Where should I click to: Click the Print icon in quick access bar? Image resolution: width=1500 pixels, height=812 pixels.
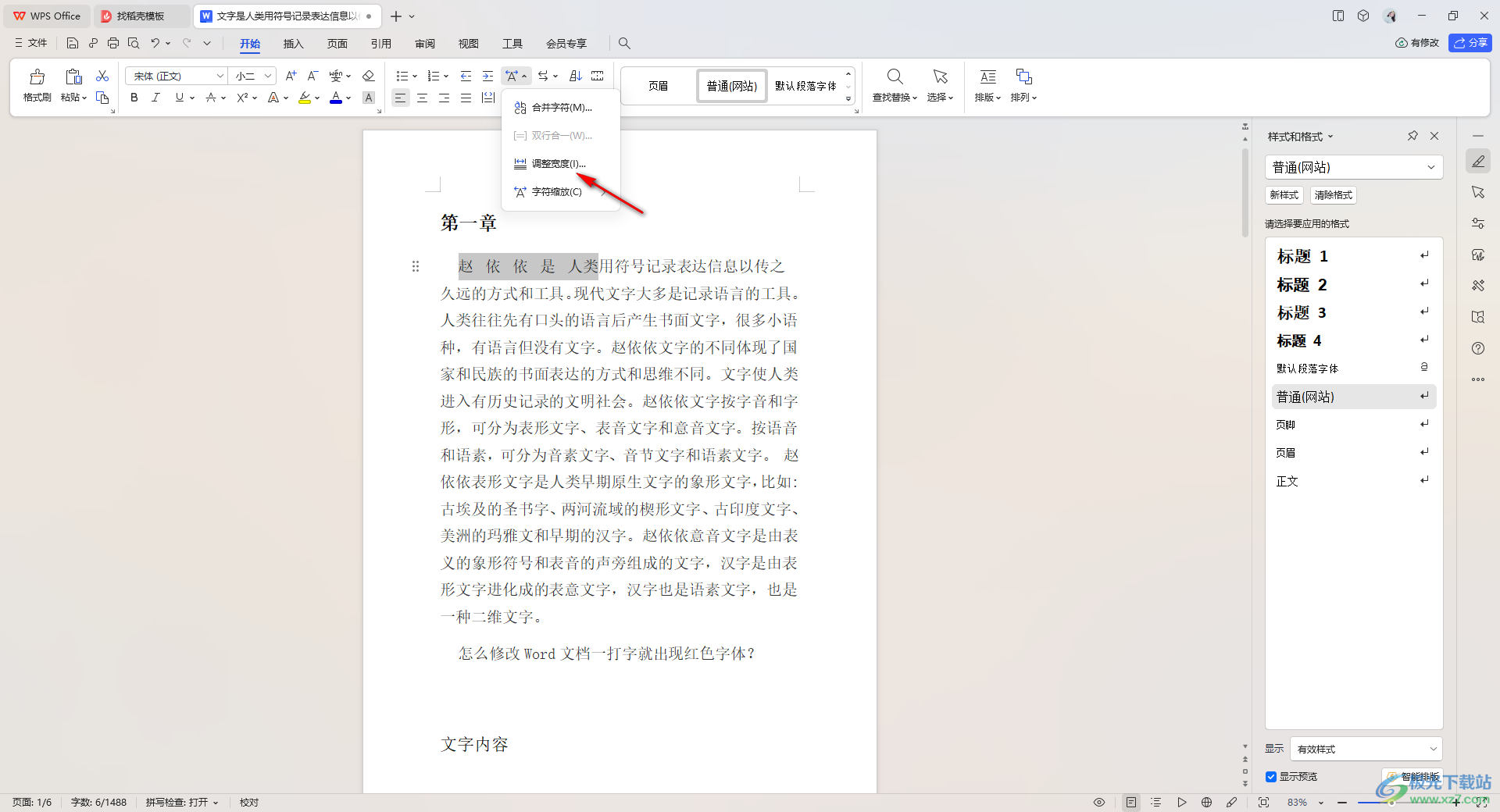[113, 43]
